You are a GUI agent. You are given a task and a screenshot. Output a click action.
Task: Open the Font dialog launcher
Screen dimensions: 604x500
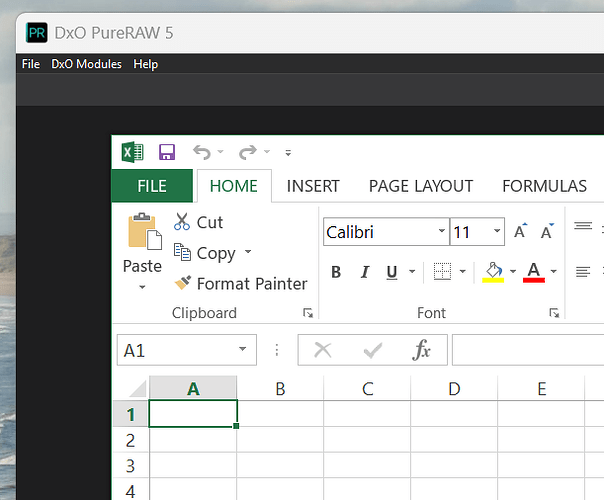[554, 313]
